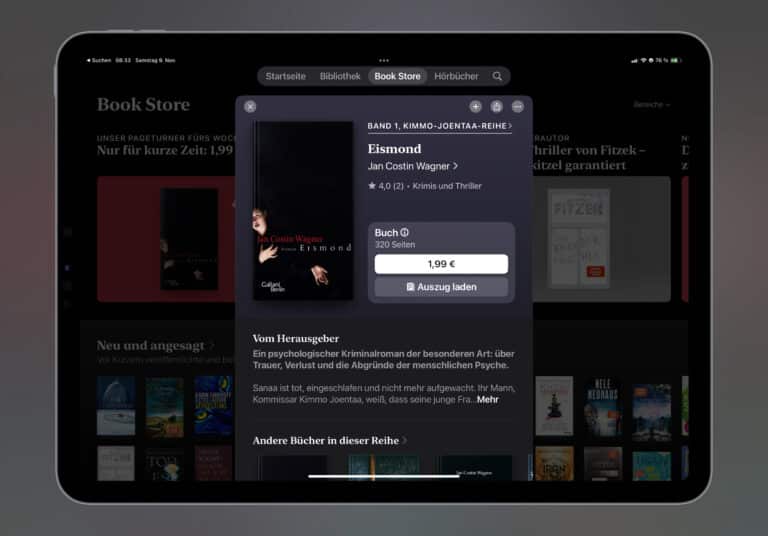Image resolution: width=768 pixels, height=536 pixels.
Task: Open the Band 1, Kimmo-Joentaa-Reihe series link
Action: point(439,127)
